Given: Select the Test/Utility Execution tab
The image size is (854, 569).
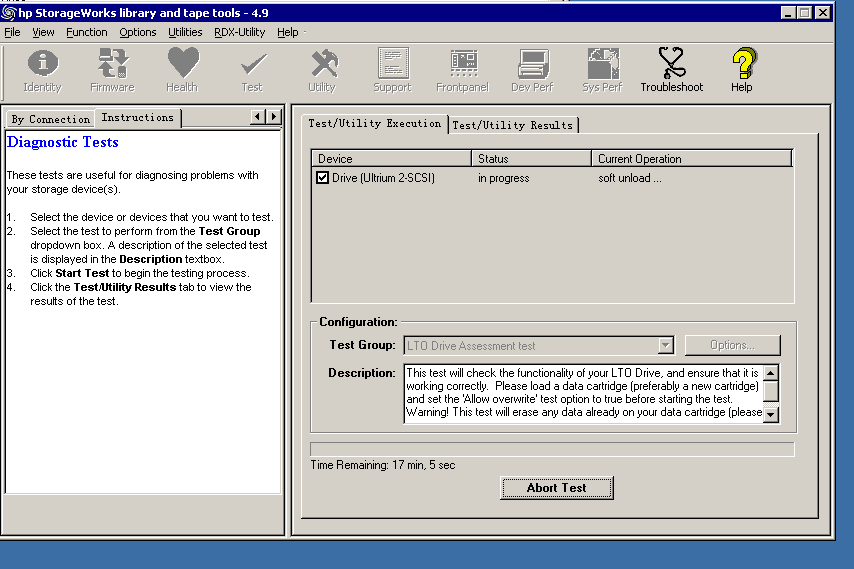Looking at the screenshot, I should point(375,124).
